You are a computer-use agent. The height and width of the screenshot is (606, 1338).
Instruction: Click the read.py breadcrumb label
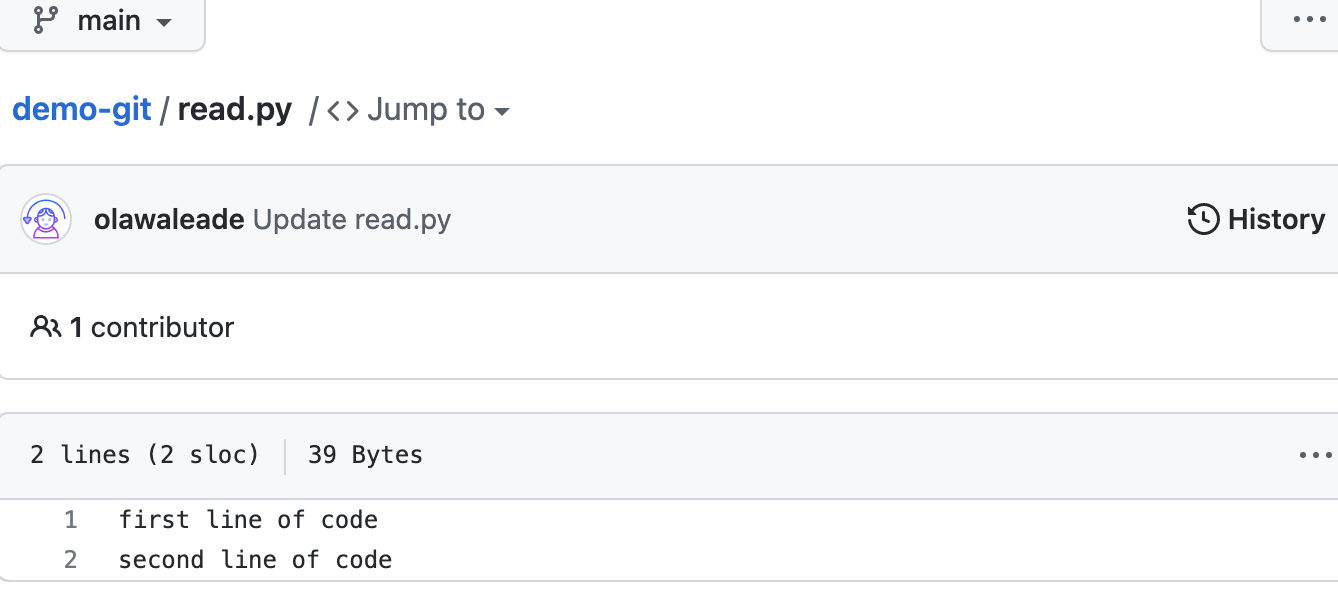pos(234,110)
